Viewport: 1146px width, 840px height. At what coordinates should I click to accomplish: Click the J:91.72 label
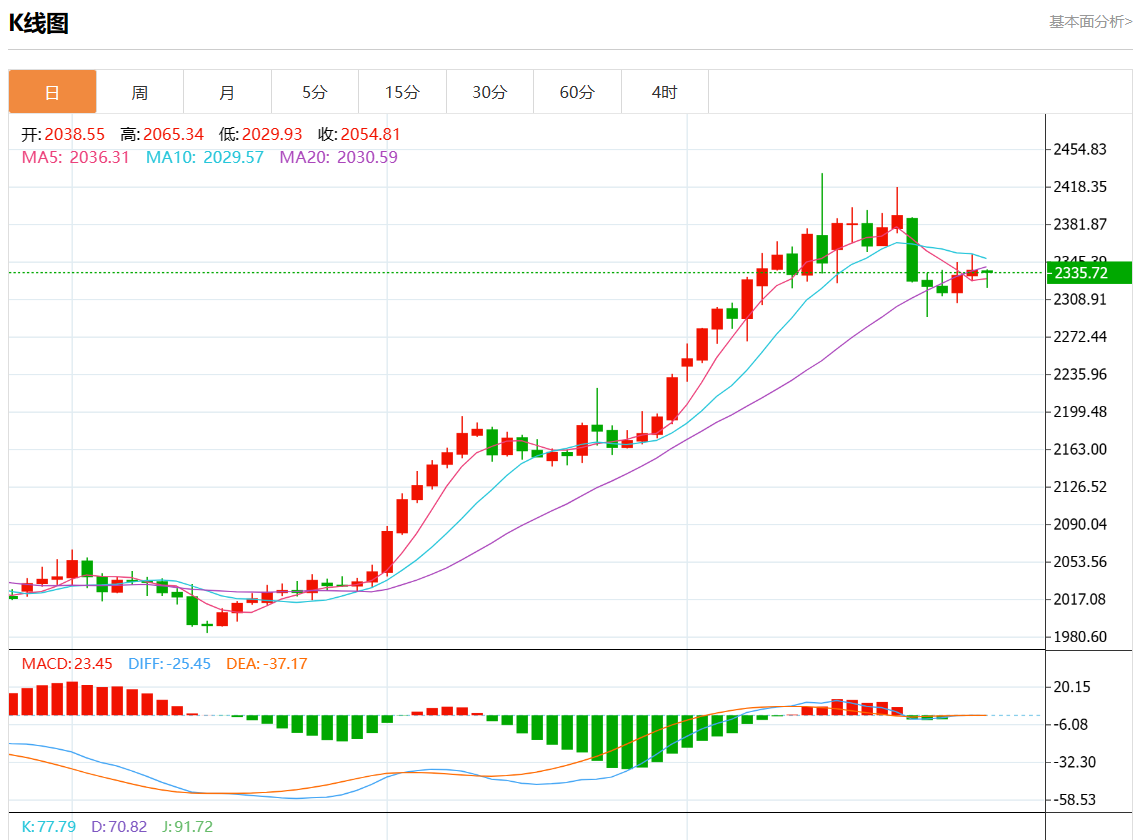pyautogui.click(x=188, y=827)
